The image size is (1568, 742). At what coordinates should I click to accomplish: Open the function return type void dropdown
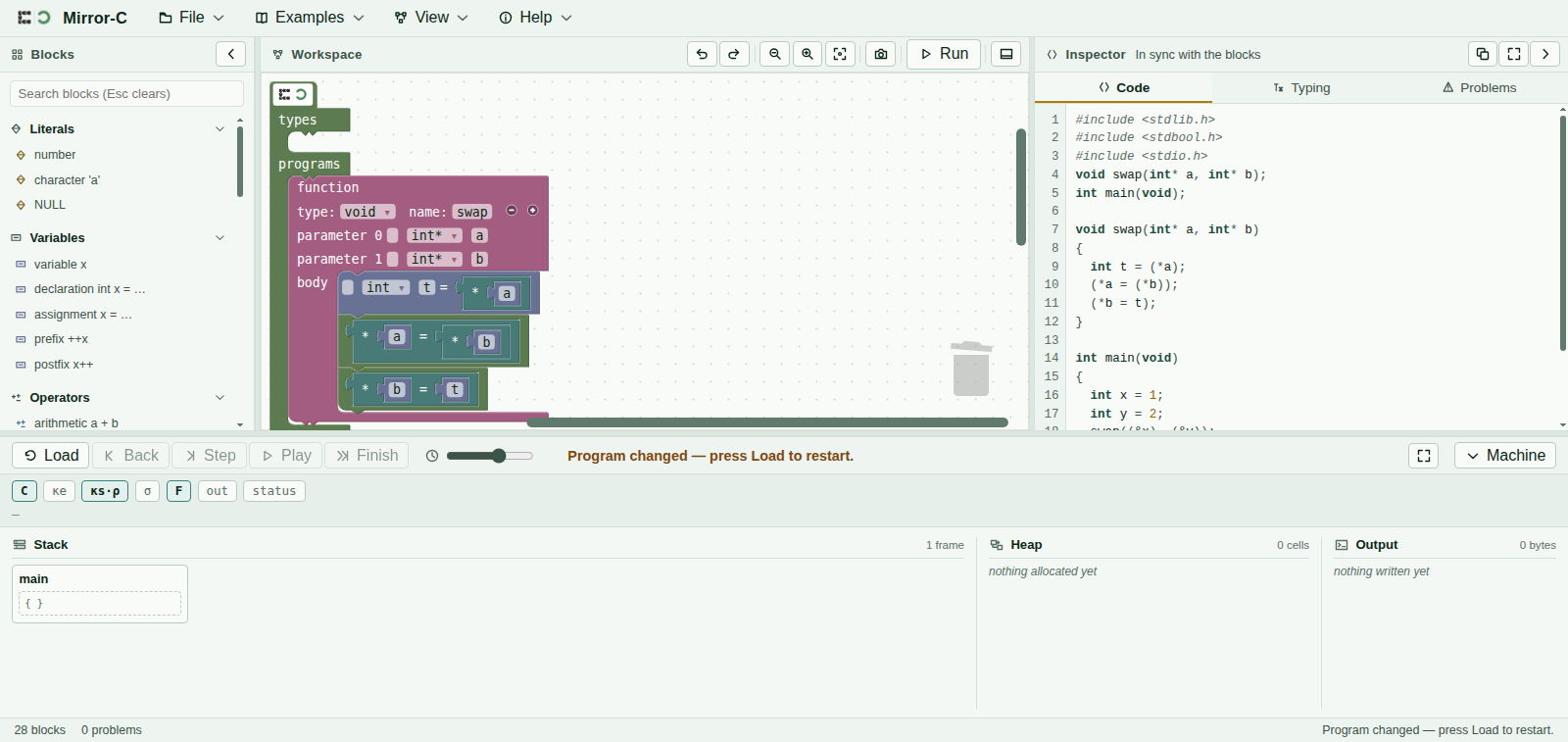pyautogui.click(x=367, y=212)
